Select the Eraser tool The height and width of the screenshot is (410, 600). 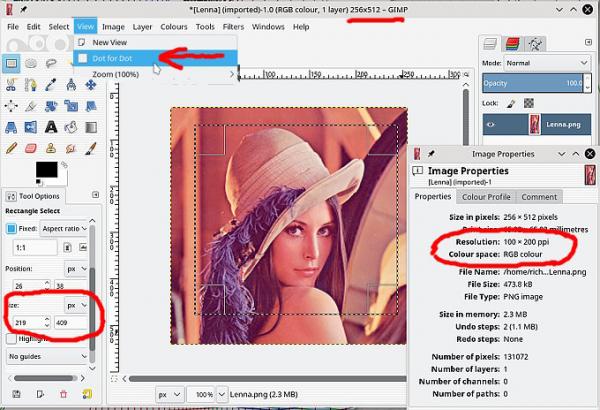coord(31,148)
